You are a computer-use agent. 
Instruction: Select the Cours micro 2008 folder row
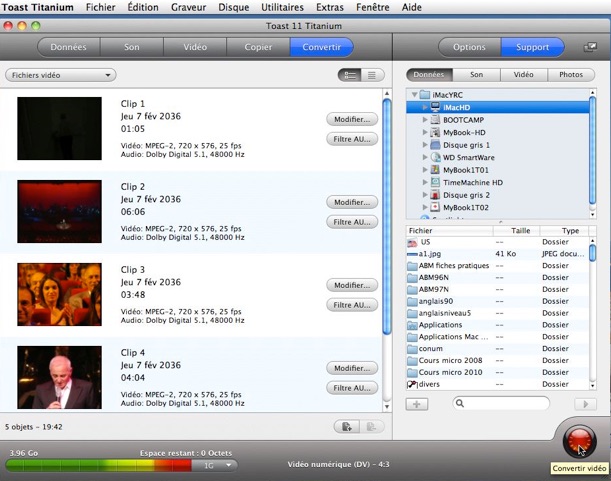coord(497,361)
